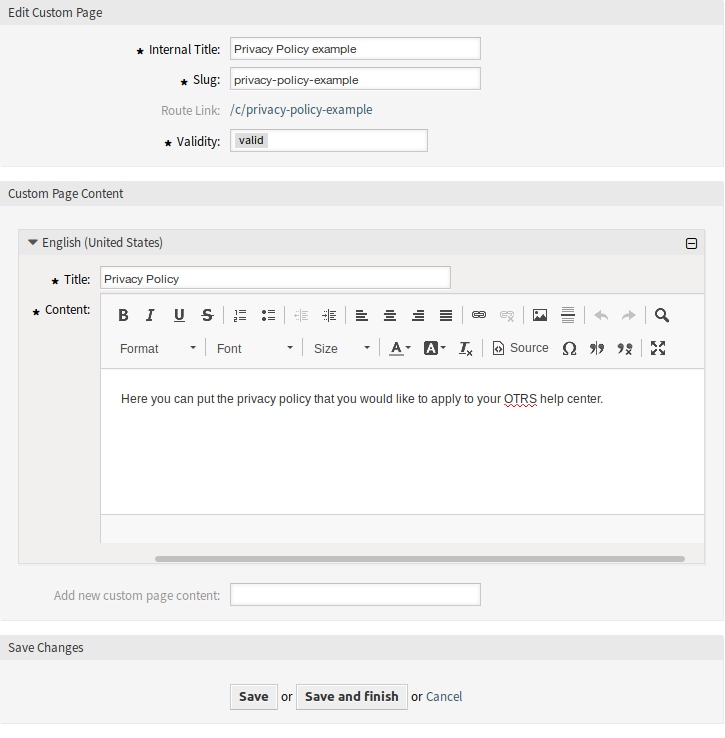Open the Size dropdown
The height and width of the screenshot is (738, 725).
point(342,349)
